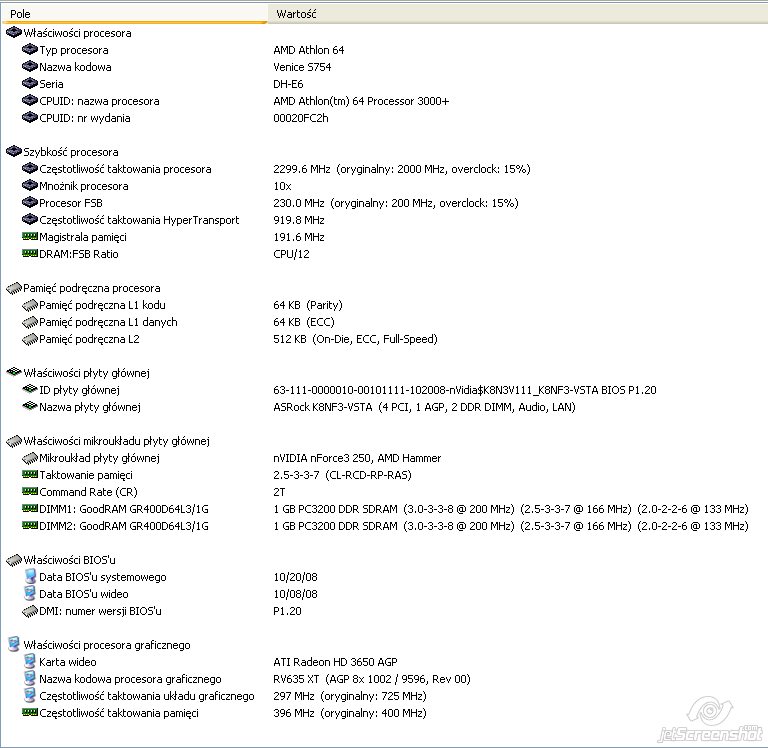Click the RV635 XT codename value
This screenshot has width=768, height=748.
click(372, 679)
